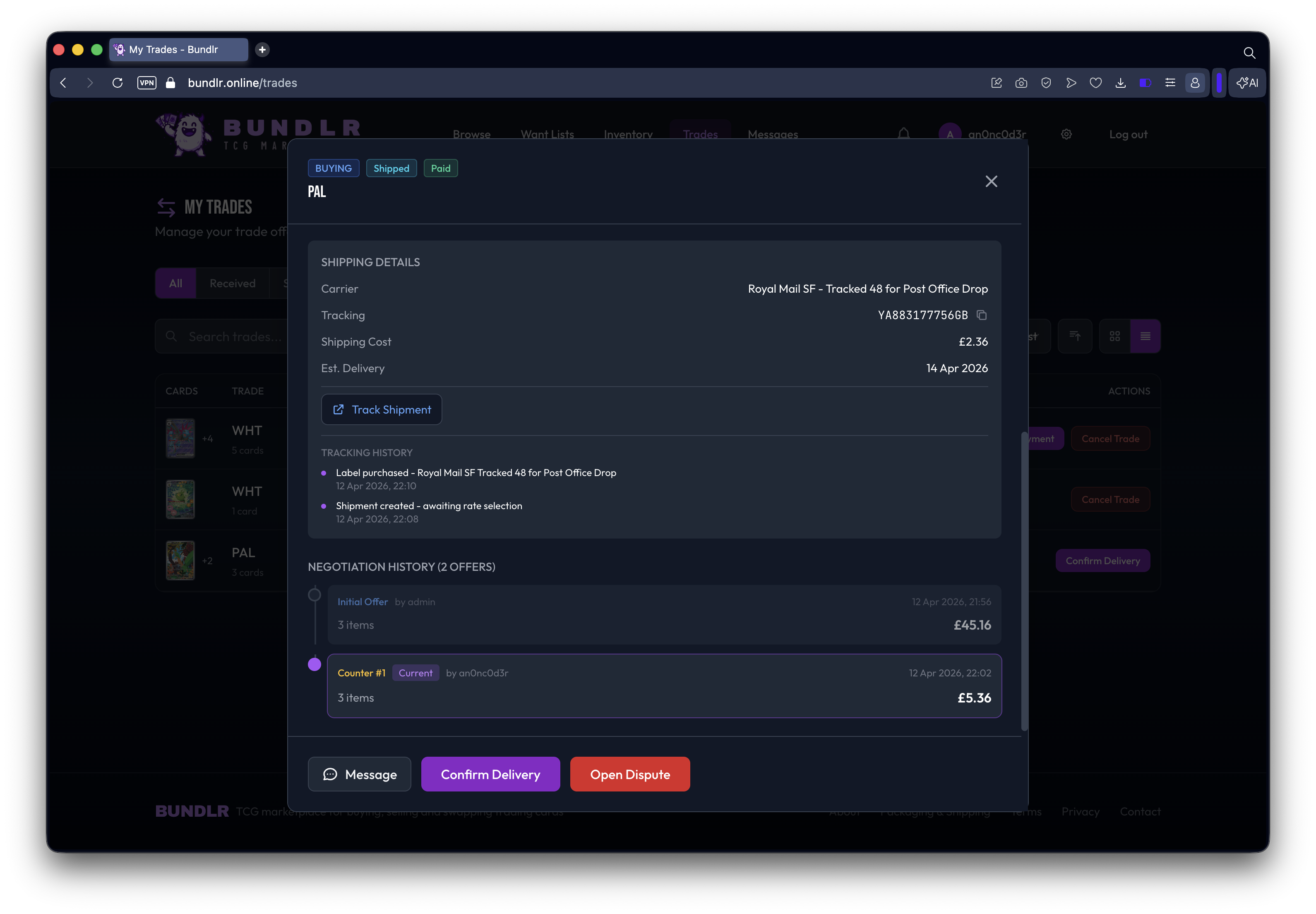Screen dimensions: 1316x914
Task: Cancel Trade on the WHT 1 card row
Action: point(1110,499)
